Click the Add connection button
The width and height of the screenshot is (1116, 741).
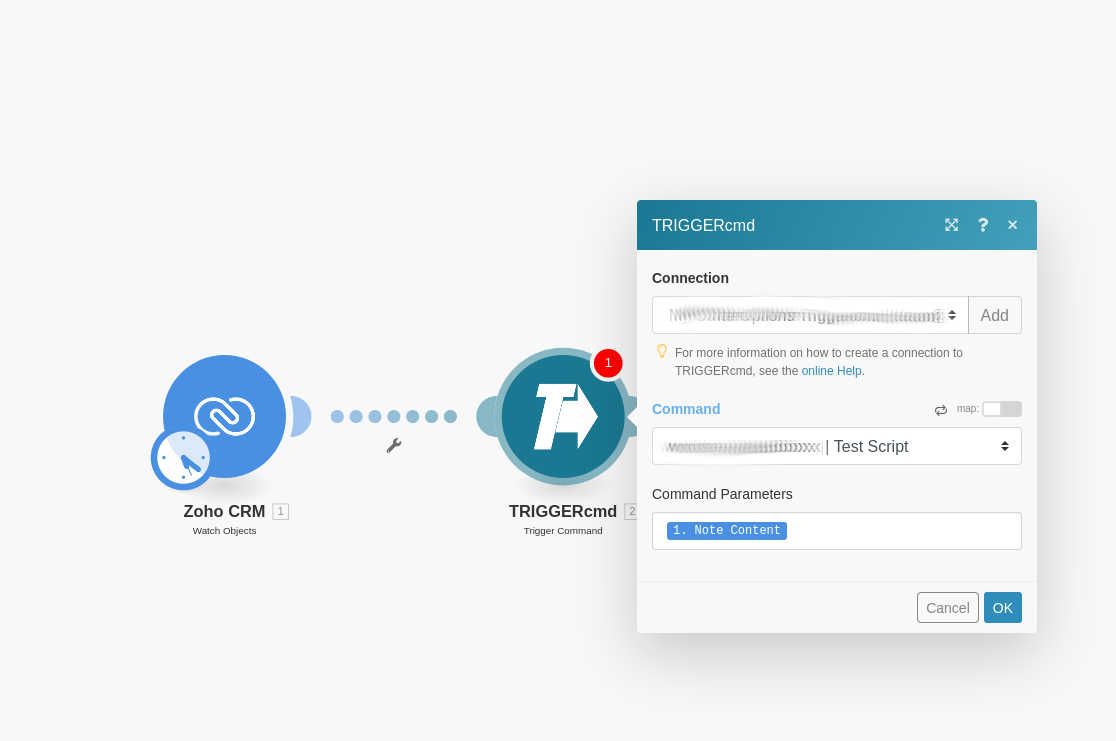click(x=994, y=315)
